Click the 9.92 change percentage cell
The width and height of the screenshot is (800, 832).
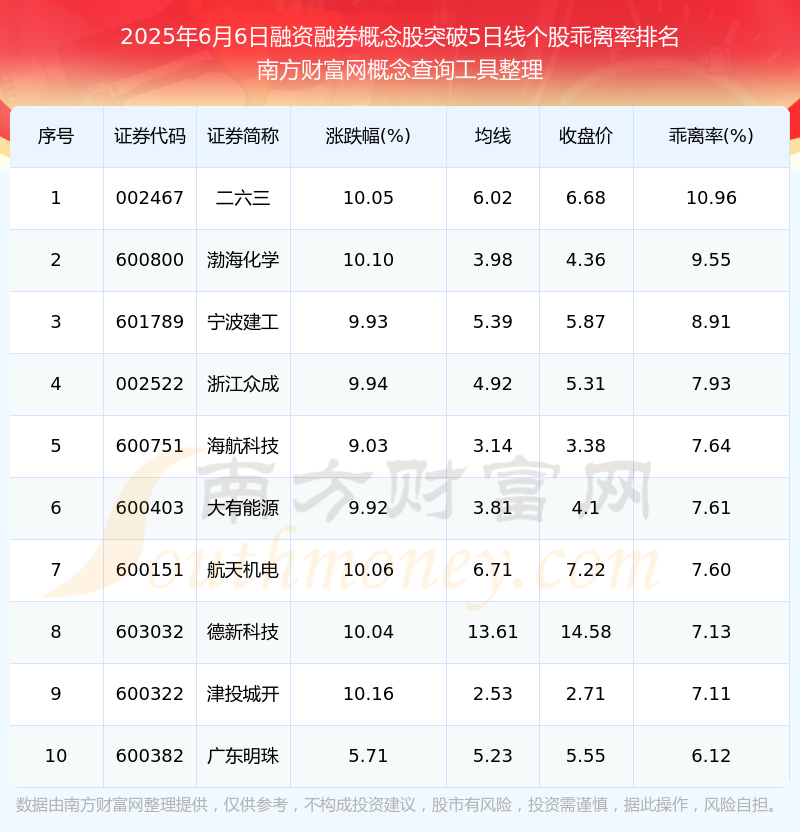(368, 508)
